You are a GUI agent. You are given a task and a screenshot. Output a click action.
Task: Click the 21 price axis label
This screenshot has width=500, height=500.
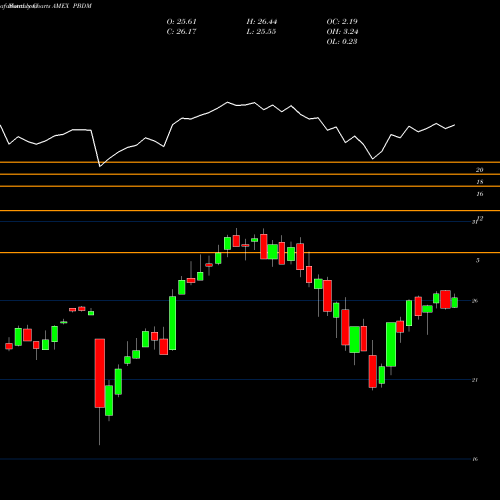475,380
